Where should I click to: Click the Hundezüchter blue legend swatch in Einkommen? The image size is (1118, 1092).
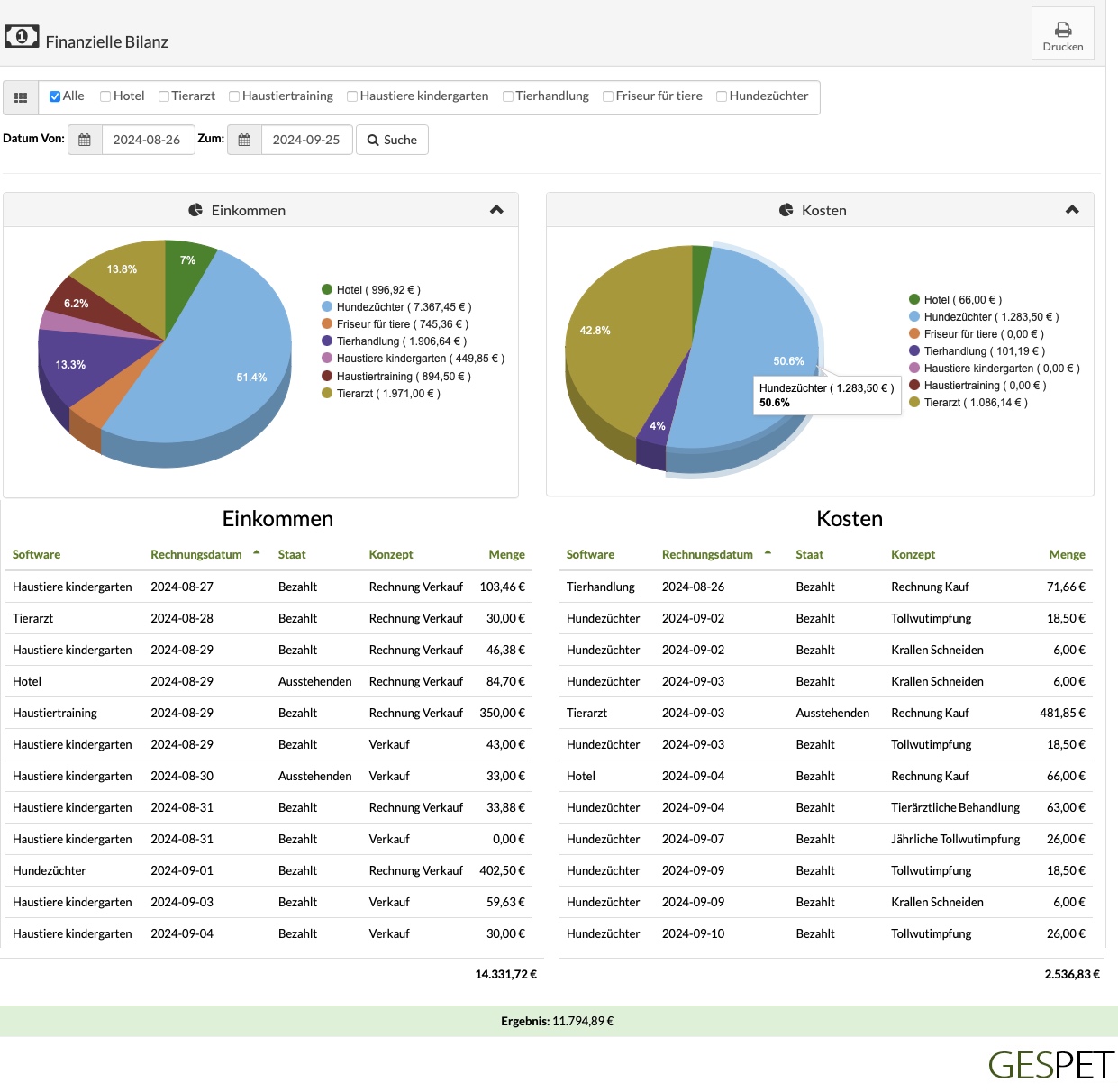pos(327,307)
